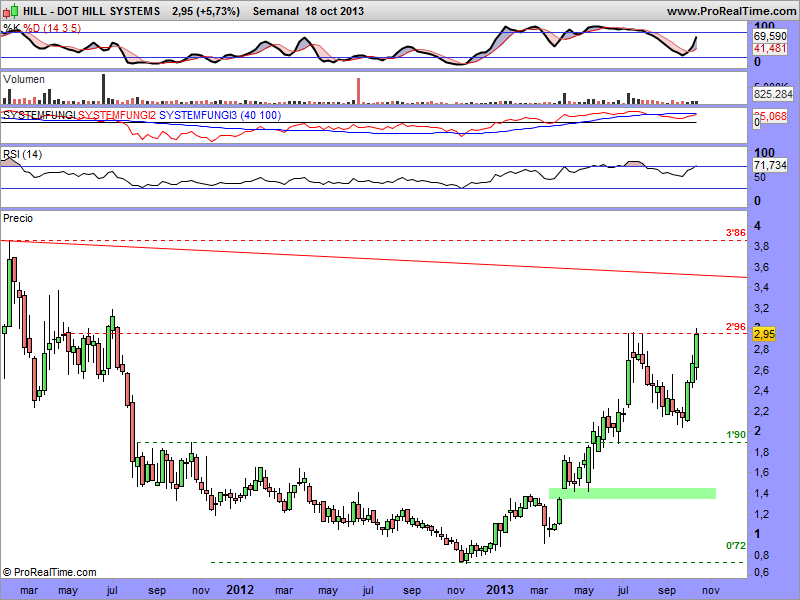Select the yellow 2,95 current price tag
The width and height of the screenshot is (800, 600).
[x=764, y=334]
